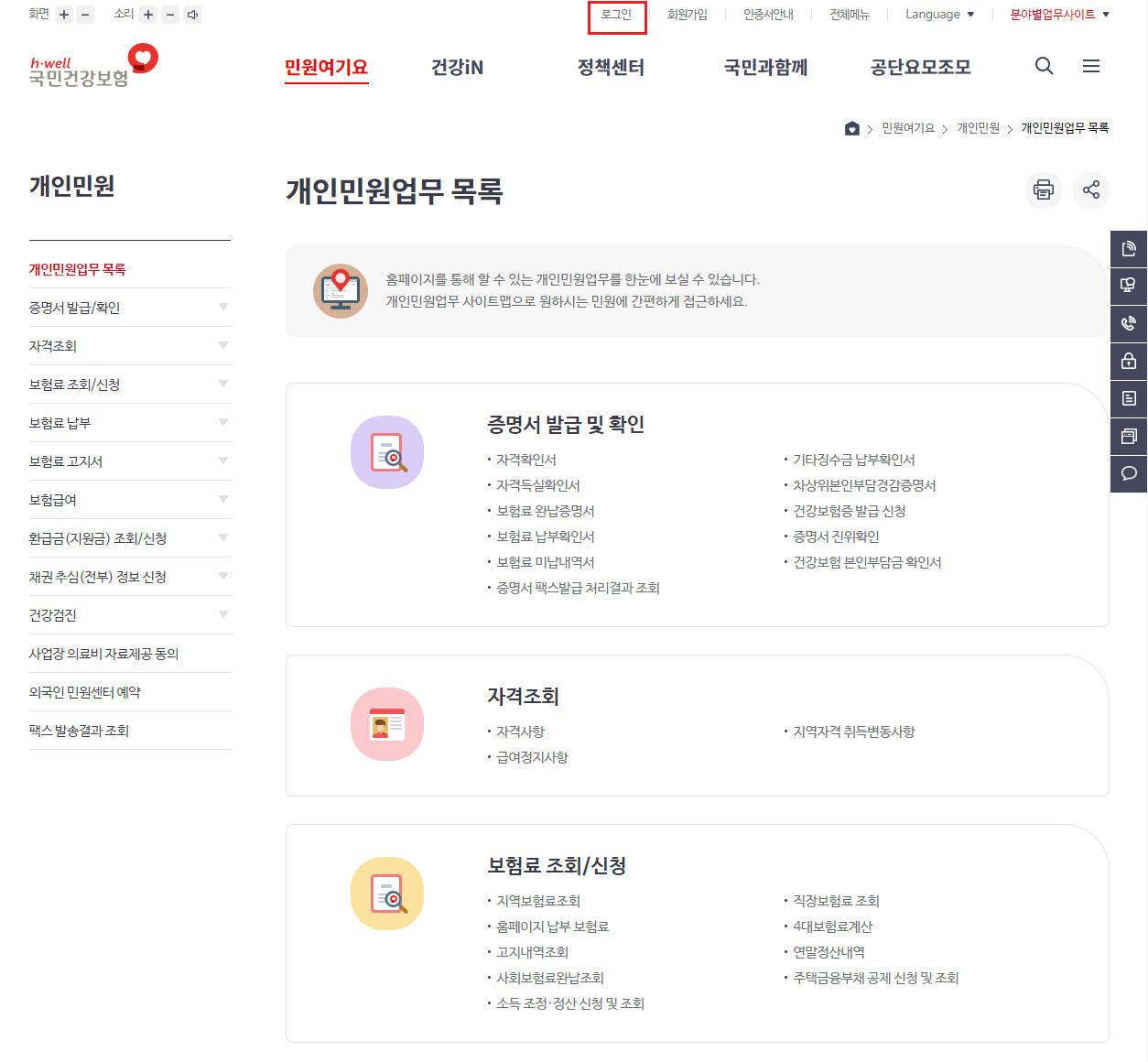Open the 직장보험료 조회 link
This screenshot has width=1148, height=1062.
click(x=836, y=901)
